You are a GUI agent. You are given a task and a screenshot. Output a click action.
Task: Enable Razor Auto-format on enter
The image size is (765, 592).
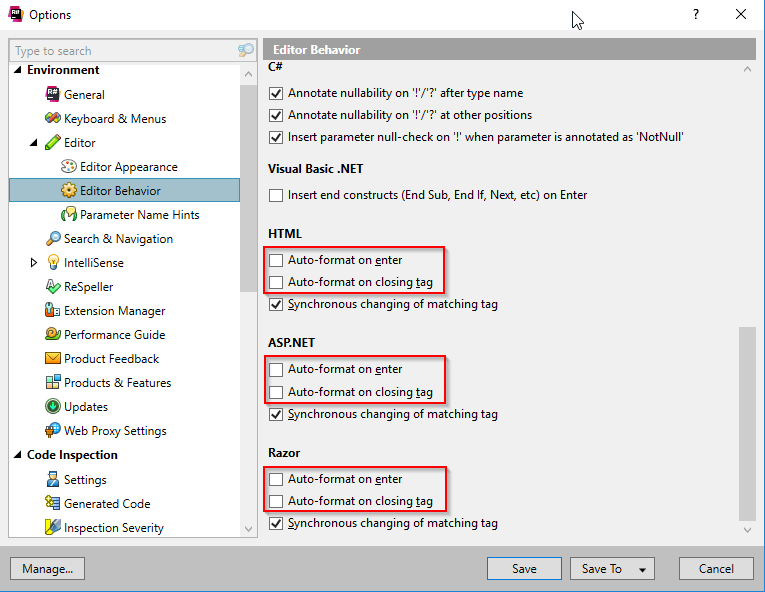click(276, 479)
